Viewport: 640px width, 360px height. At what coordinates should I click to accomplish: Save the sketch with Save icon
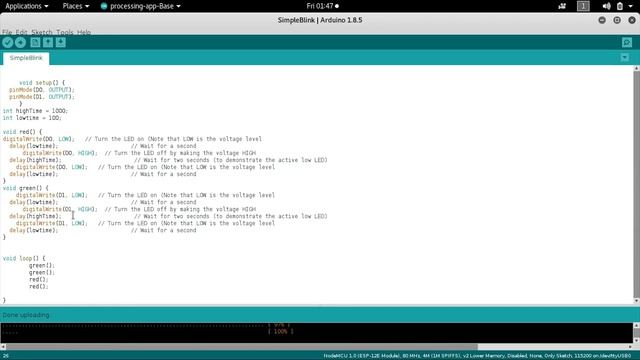click(60, 42)
